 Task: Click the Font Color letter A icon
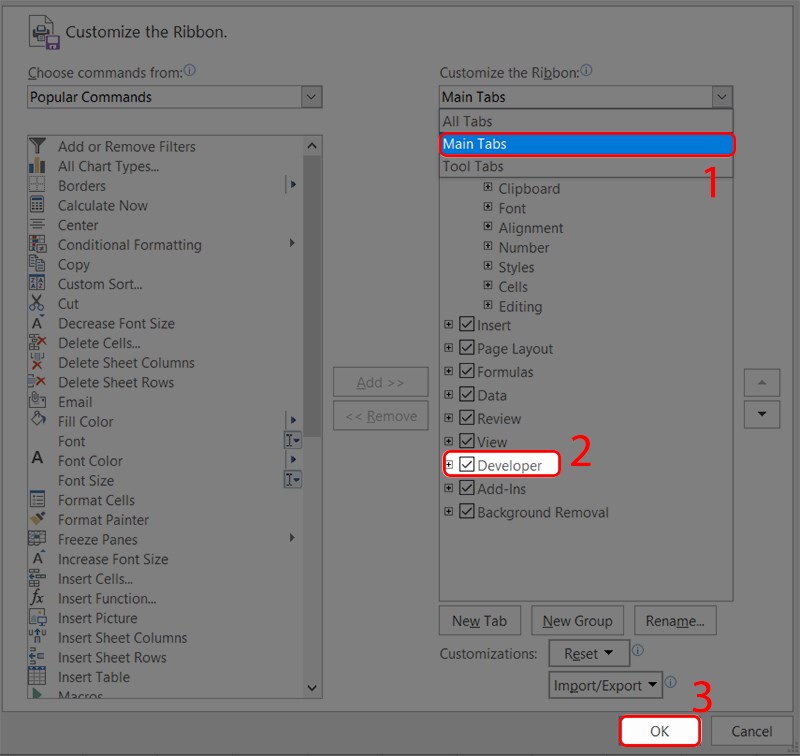[x=37, y=459]
